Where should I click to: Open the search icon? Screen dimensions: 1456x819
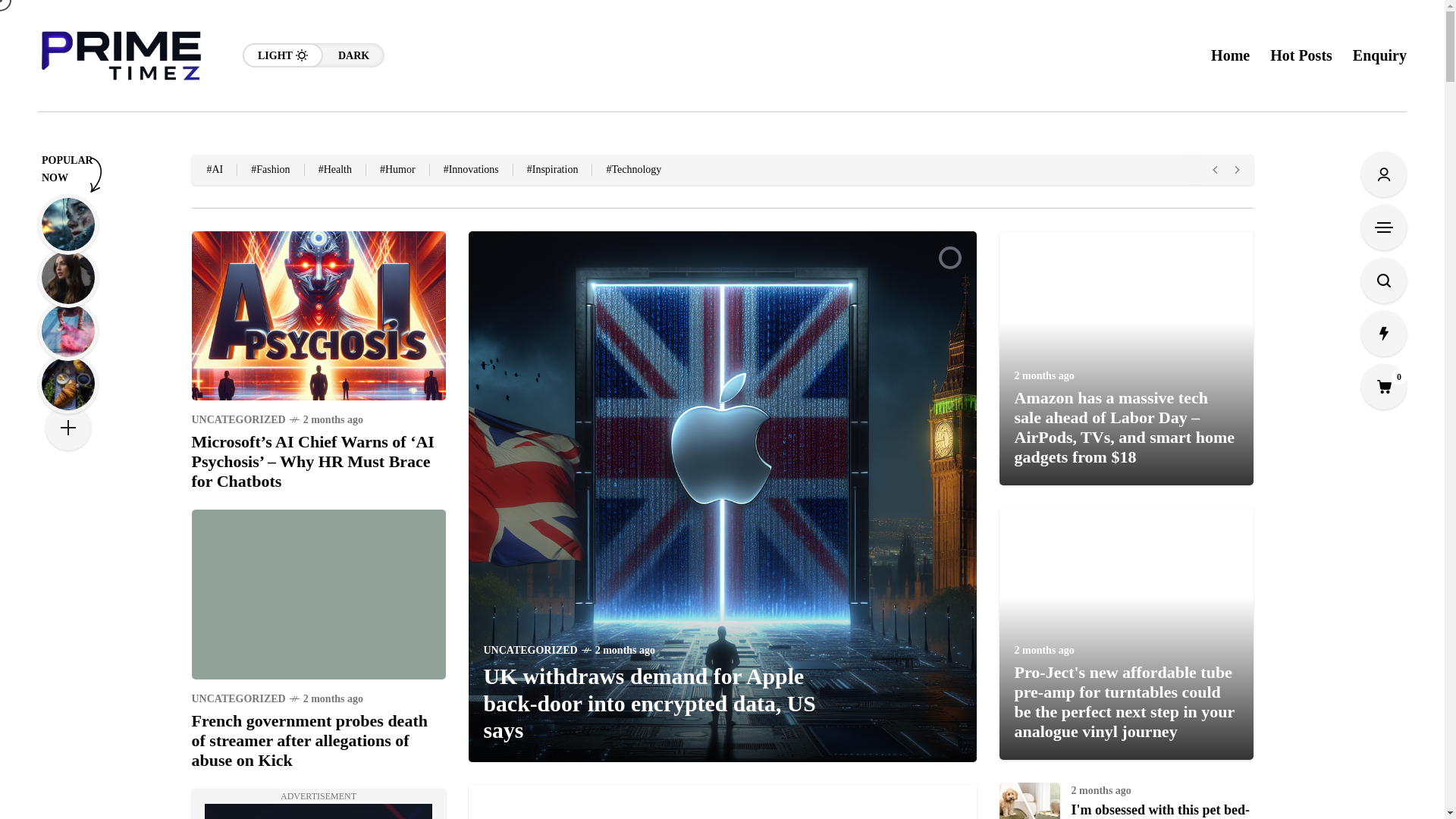[x=1383, y=281]
